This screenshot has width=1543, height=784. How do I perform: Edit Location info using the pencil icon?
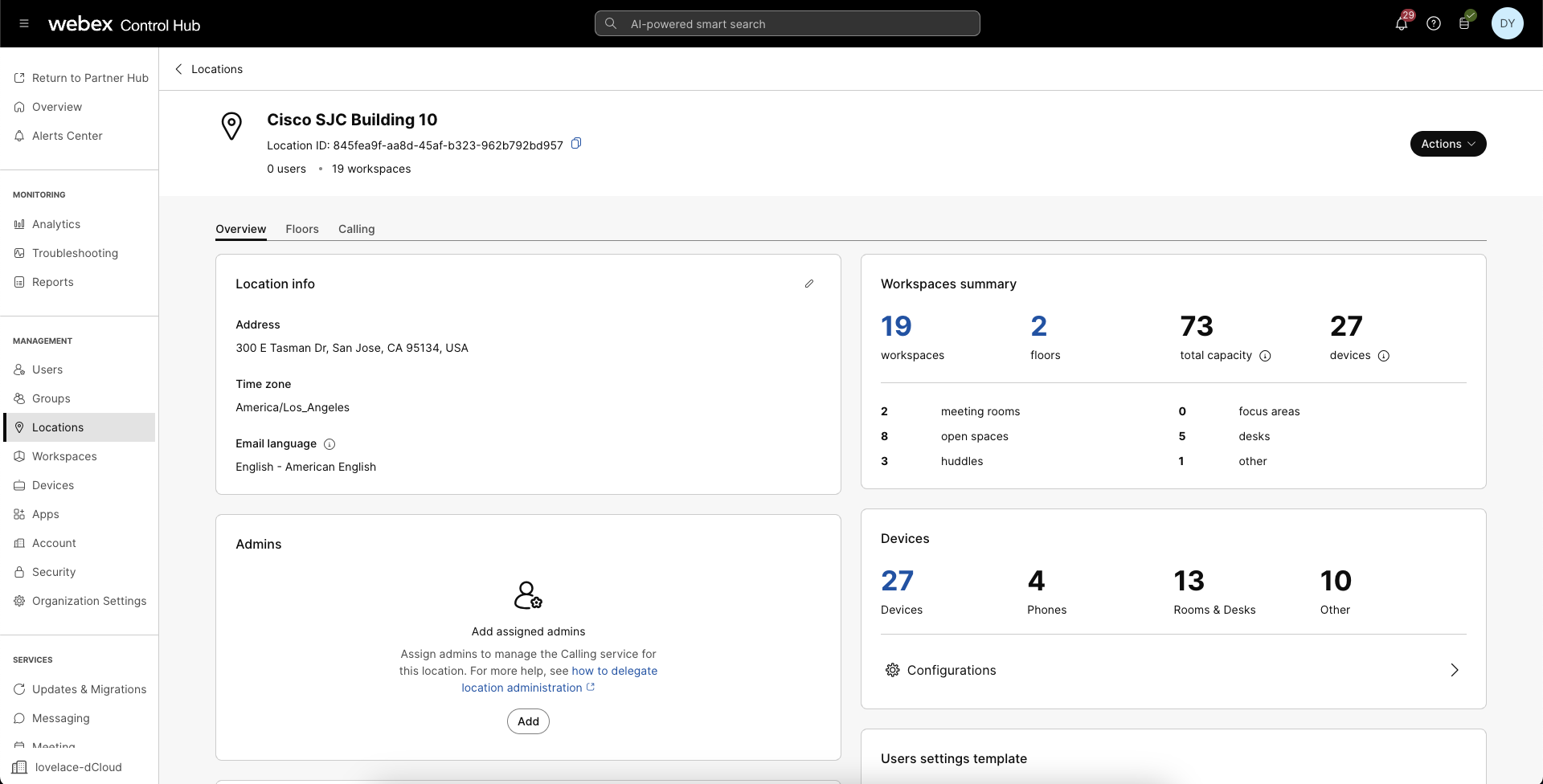point(809,284)
